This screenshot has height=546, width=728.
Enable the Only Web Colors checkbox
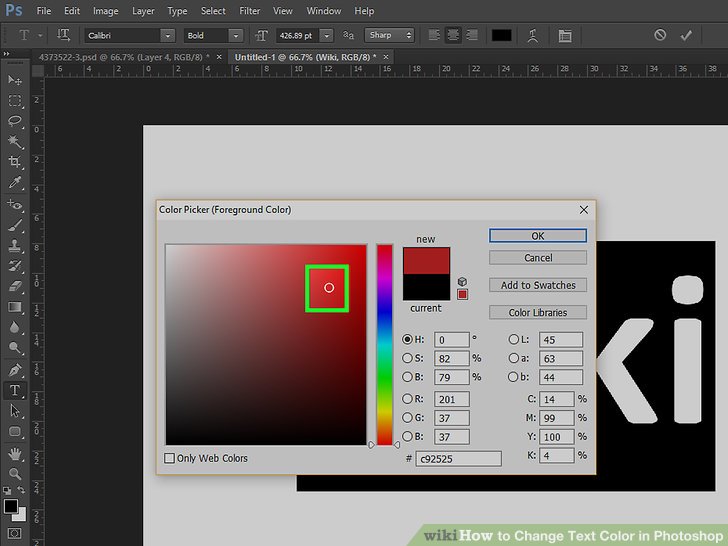pyautogui.click(x=170, y=459)
